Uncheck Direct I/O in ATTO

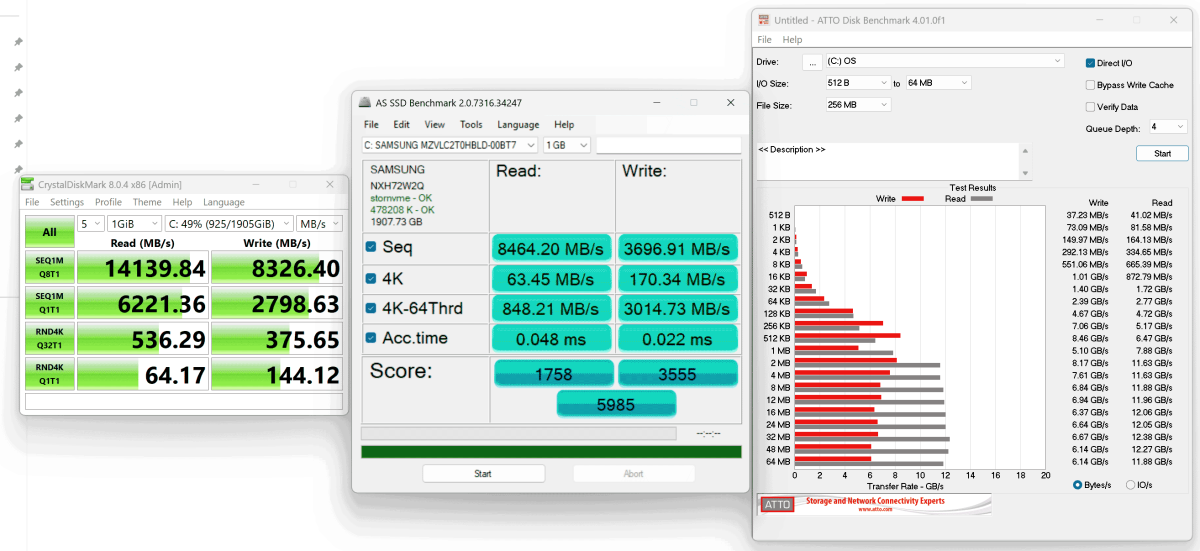point(1090,63)
